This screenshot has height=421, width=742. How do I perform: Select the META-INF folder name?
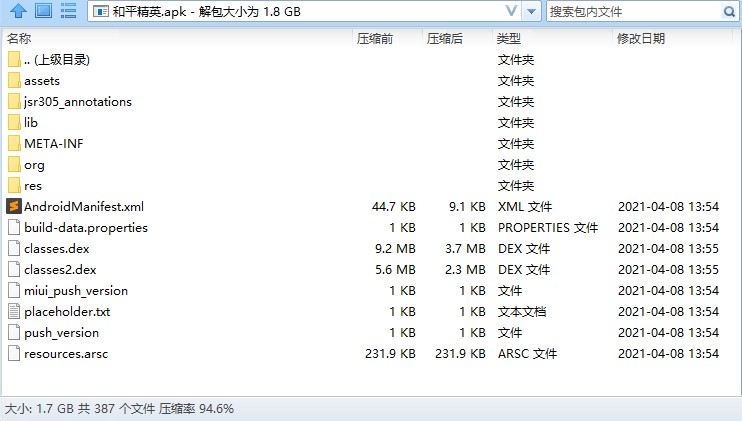54,143
